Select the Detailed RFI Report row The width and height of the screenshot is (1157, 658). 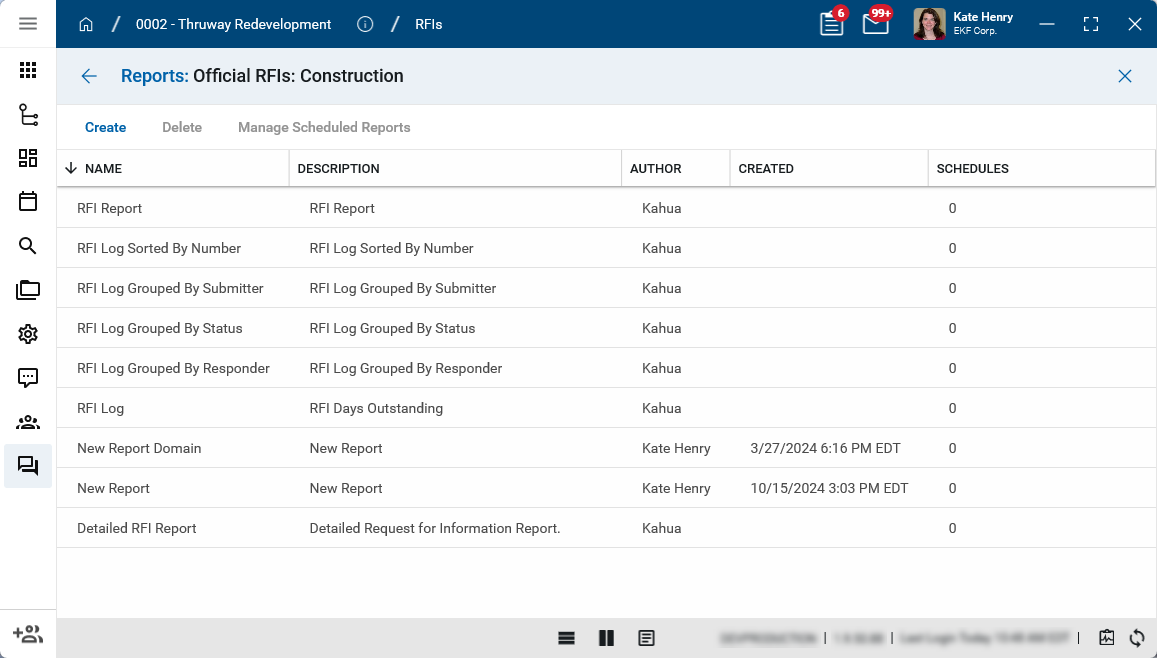[137, 528]
